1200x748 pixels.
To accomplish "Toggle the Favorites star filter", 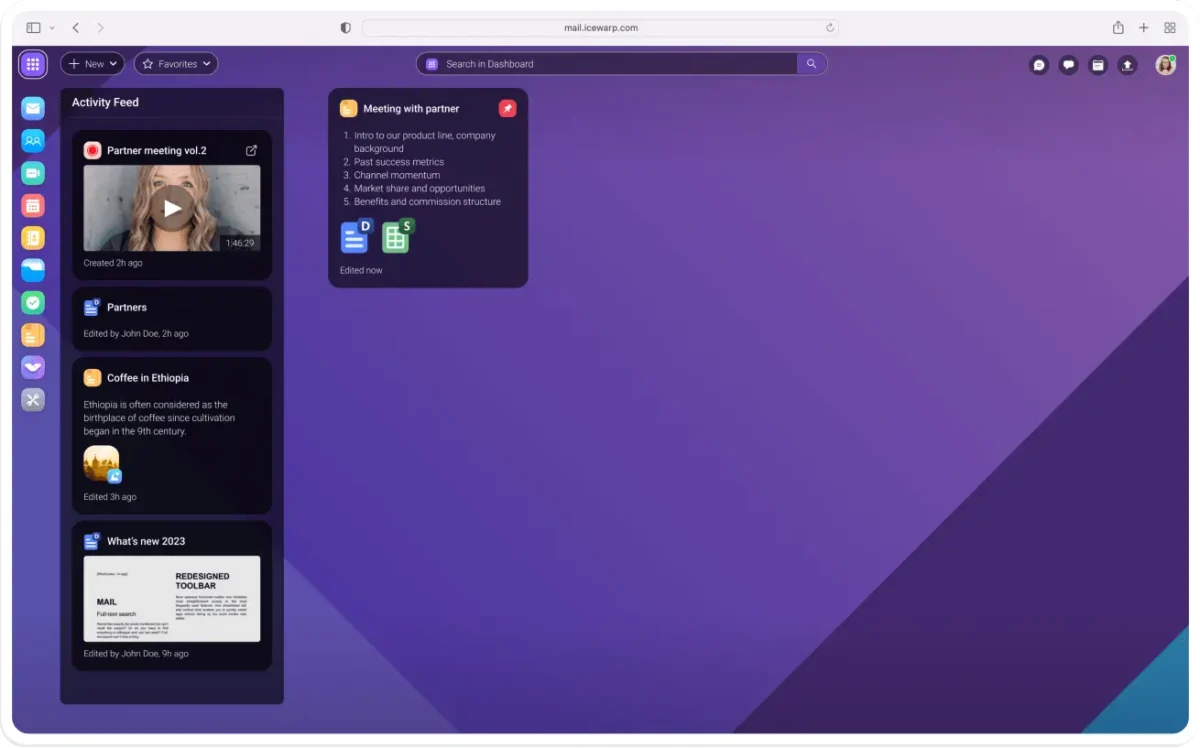I will 148,63.
